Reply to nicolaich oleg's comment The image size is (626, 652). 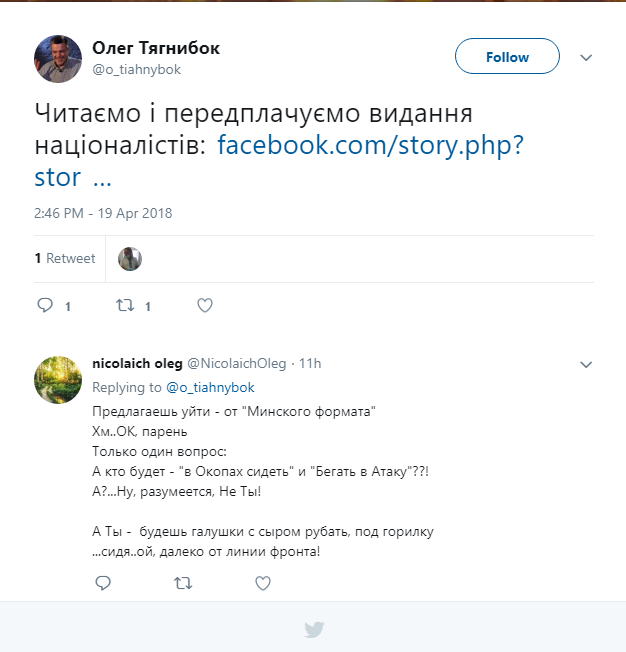pyautogui.click(x=102, y=583)
